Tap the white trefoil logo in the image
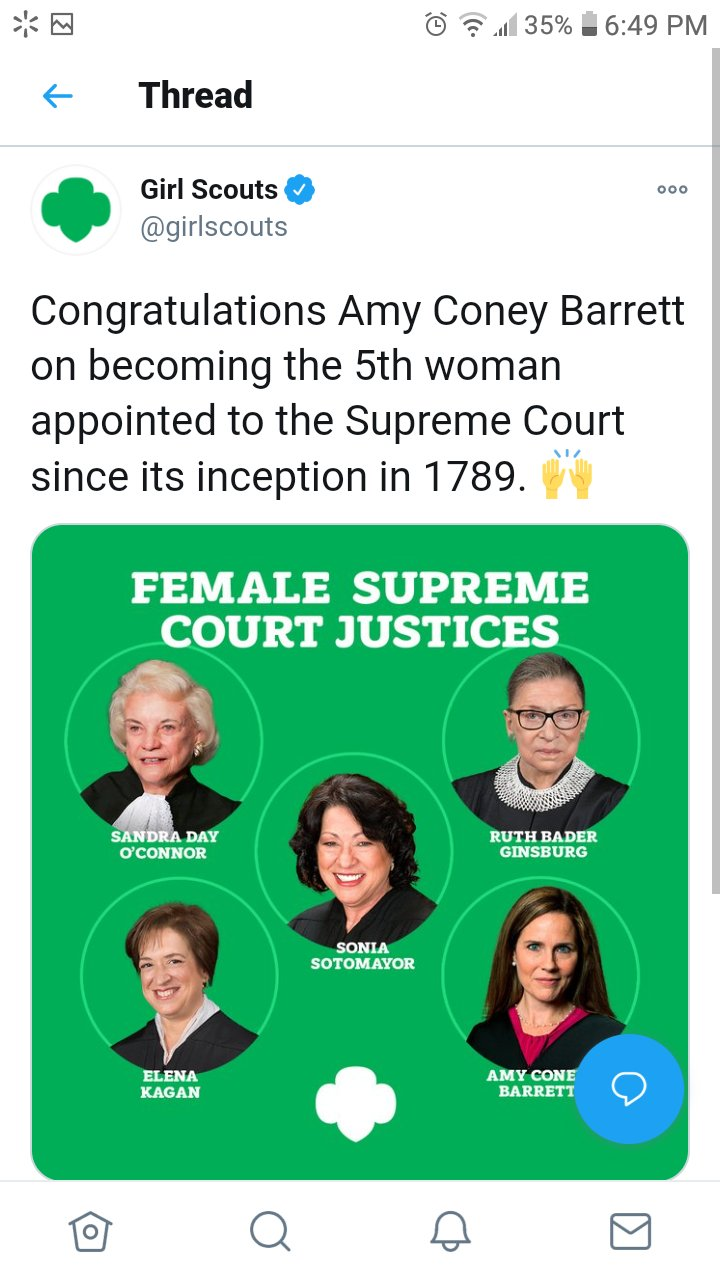Viewport: 720px width, 1280px height. (356, 1102)
